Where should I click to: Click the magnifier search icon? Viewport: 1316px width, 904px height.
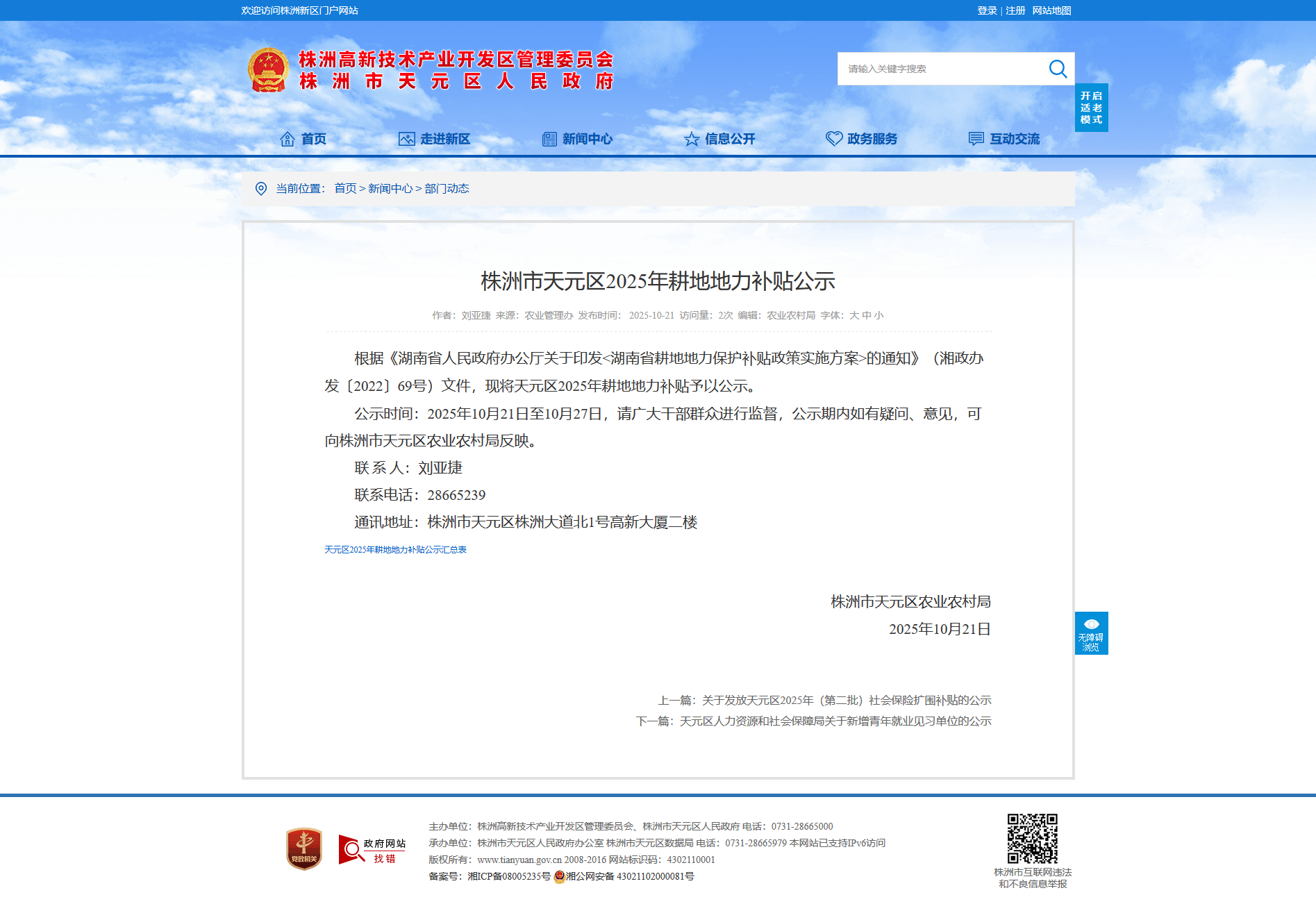coord(1057,69)
